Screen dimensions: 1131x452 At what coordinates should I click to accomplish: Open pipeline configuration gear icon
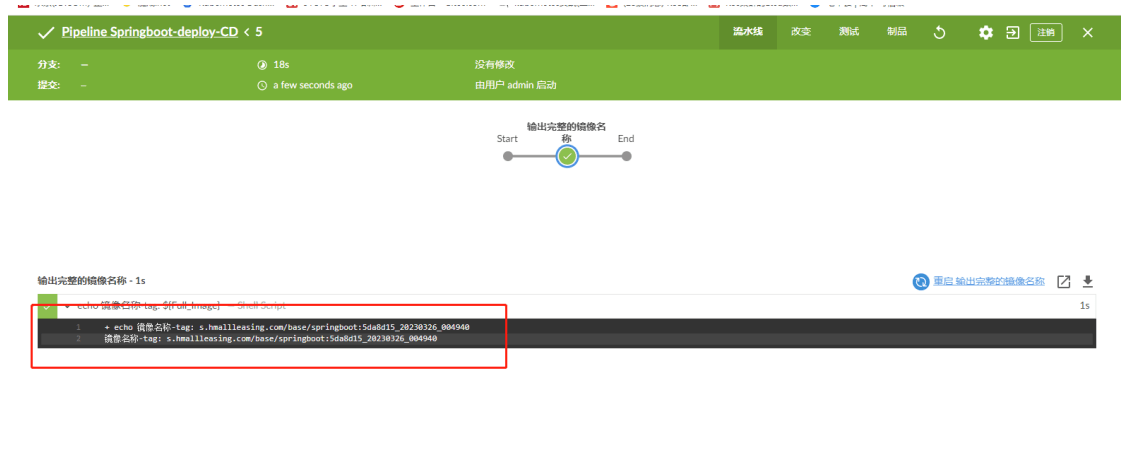pyautogui.click(x=985, y=32)
